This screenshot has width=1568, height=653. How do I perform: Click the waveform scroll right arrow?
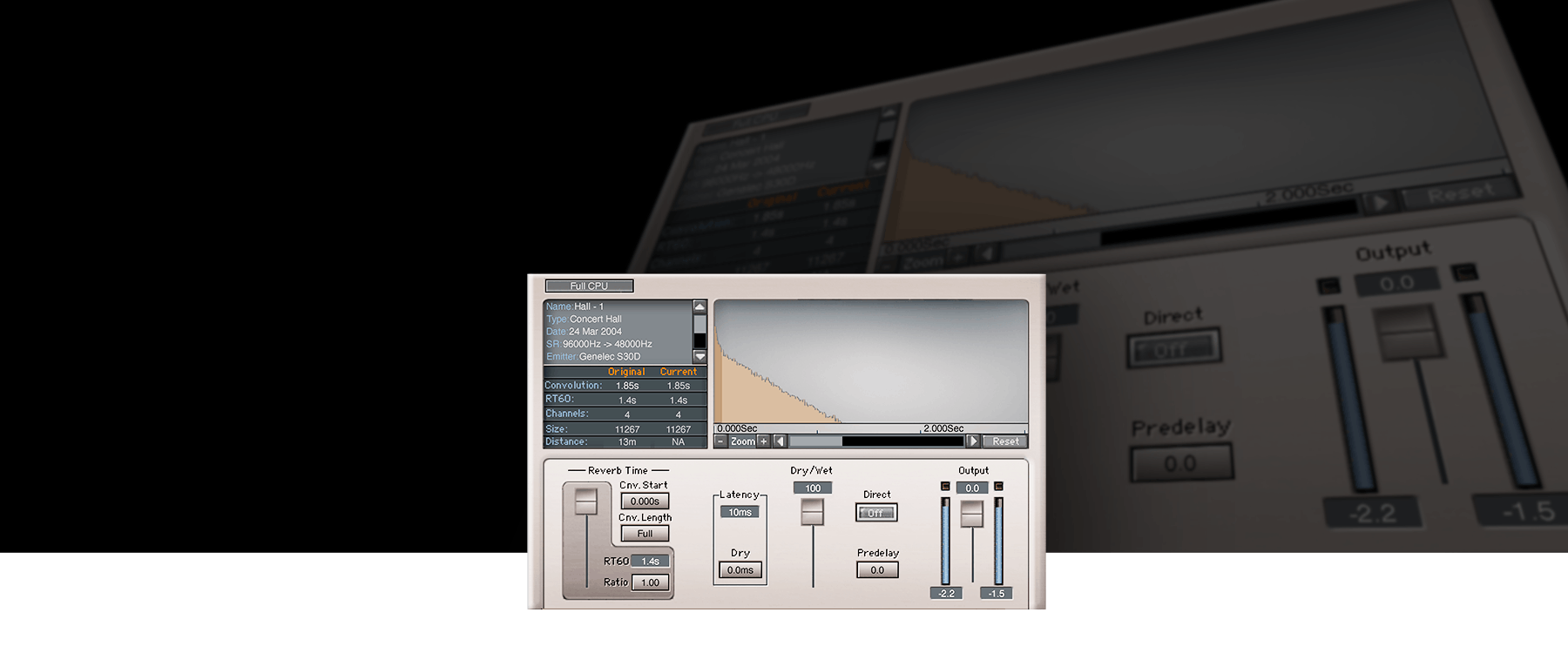coord(973,441)
